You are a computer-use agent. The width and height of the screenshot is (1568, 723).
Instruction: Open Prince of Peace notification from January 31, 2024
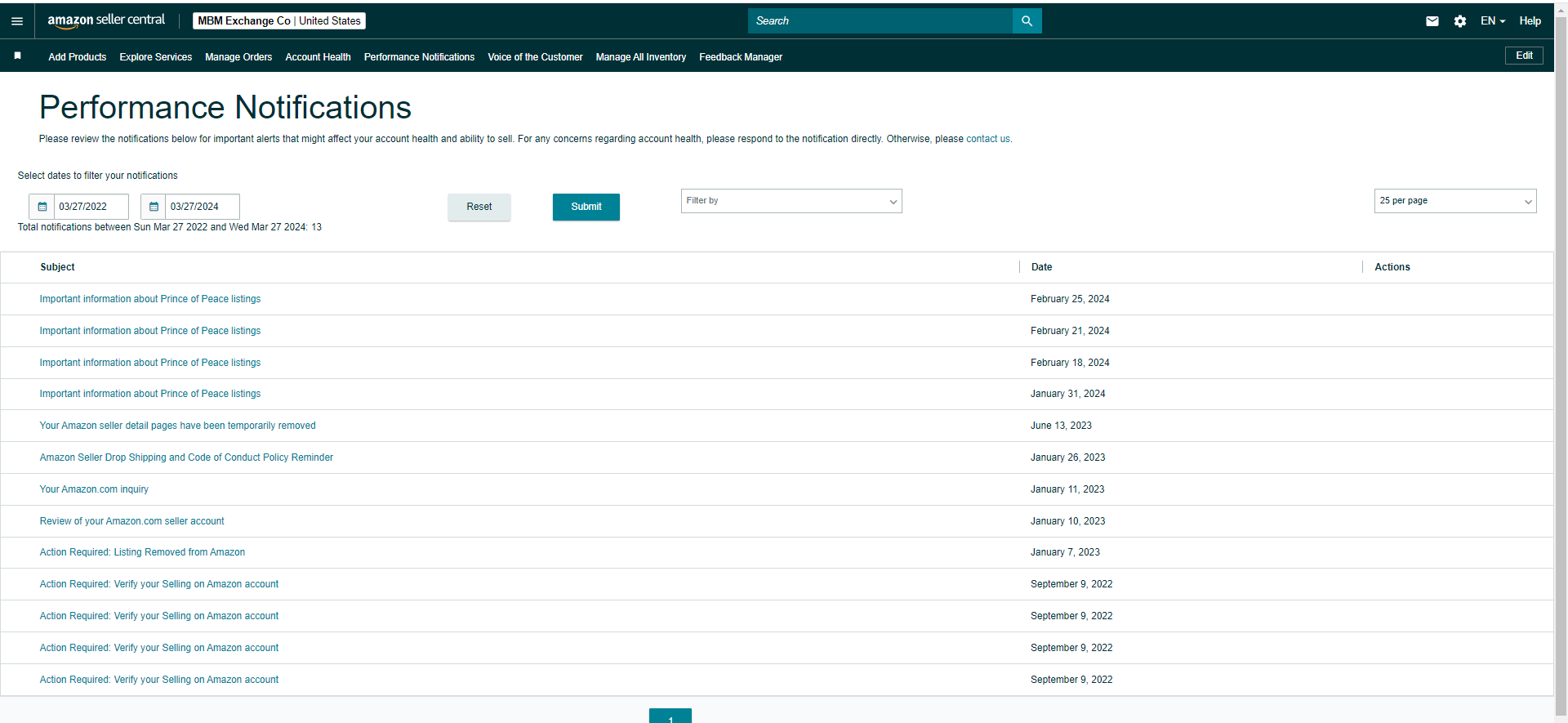(150, 394)
